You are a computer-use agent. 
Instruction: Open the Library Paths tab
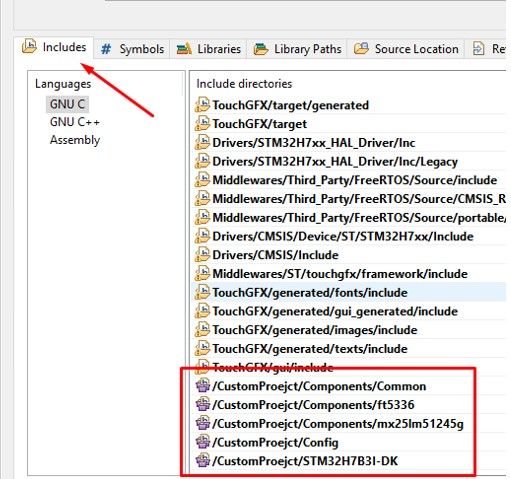pos(297,49)
